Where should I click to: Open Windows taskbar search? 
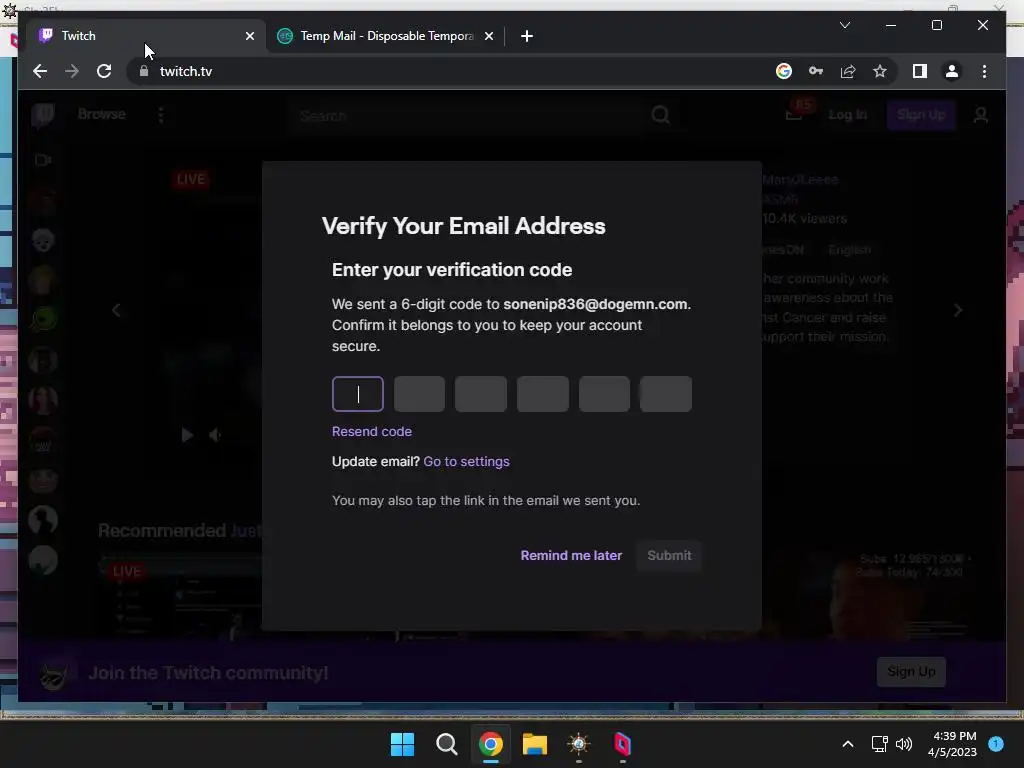(x=447, y=744)
